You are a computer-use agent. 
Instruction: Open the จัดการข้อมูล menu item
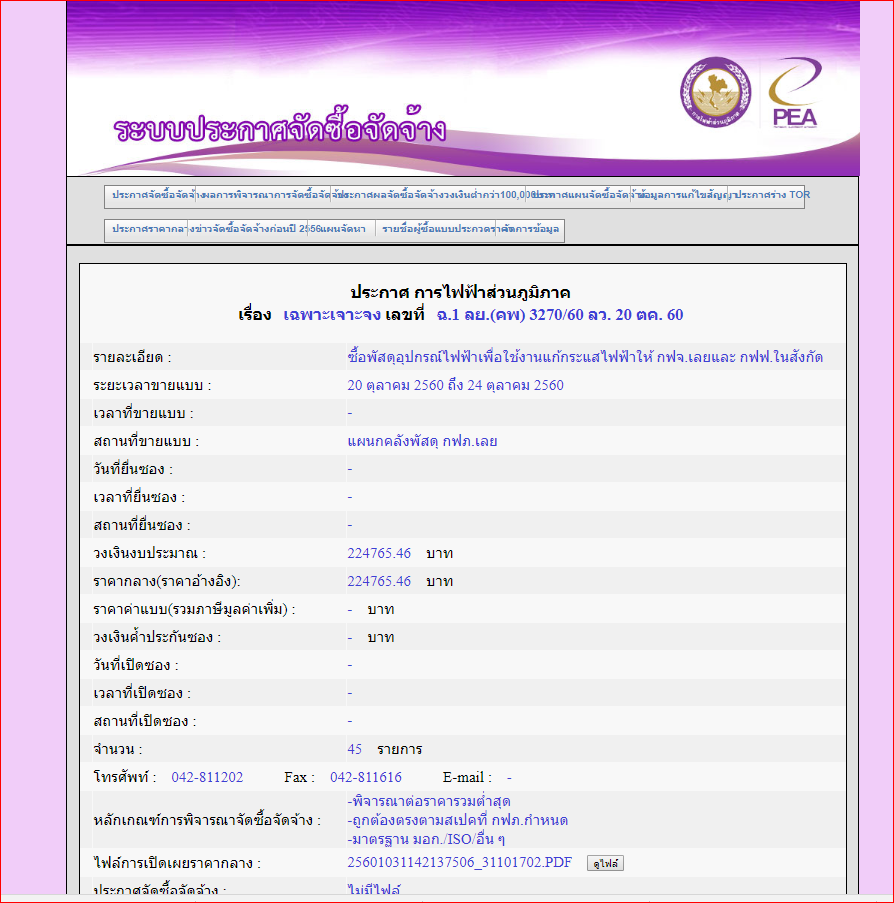coord(529,229)
